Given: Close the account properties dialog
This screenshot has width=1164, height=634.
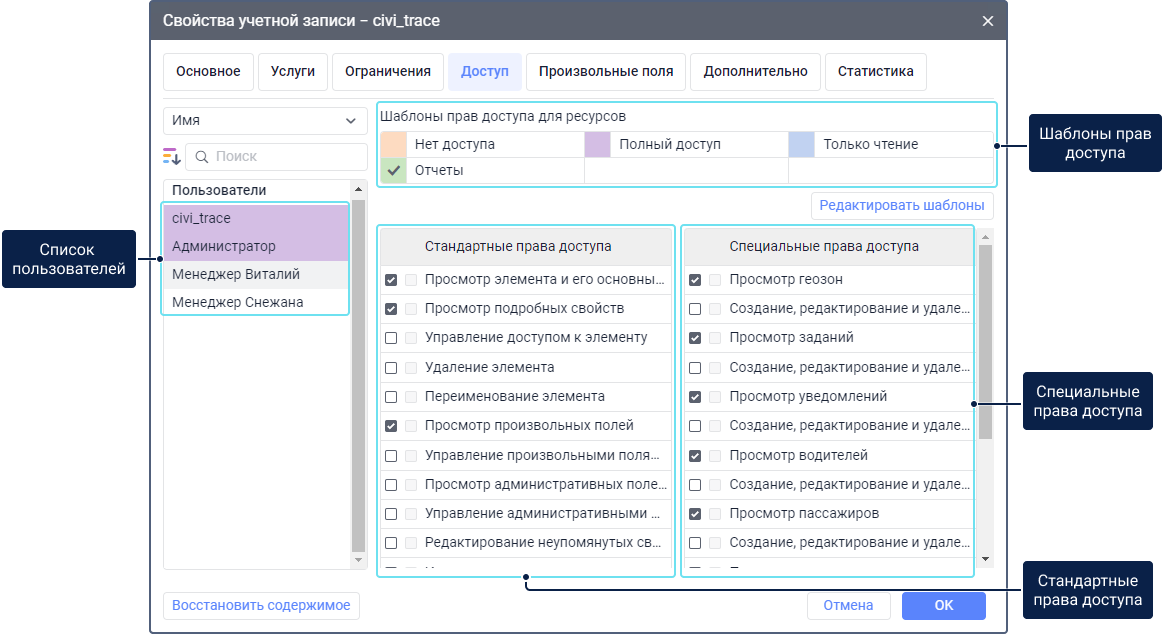Looking at the screenshot, I should (987, 21).
